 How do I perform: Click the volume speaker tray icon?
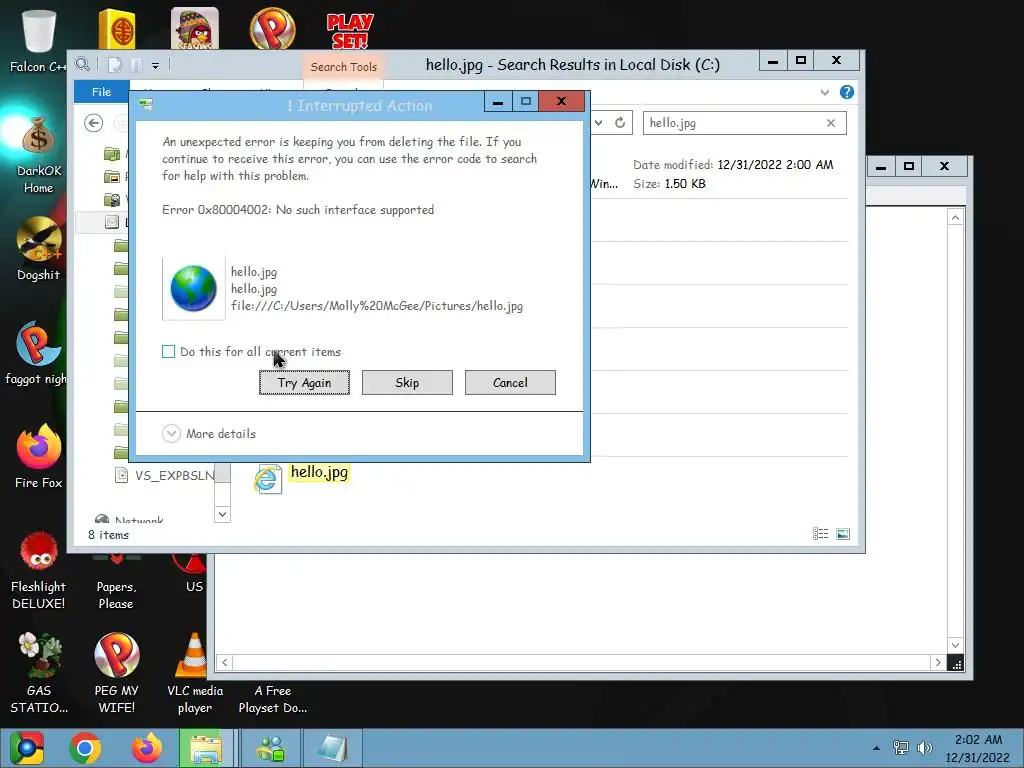(924, 748)
